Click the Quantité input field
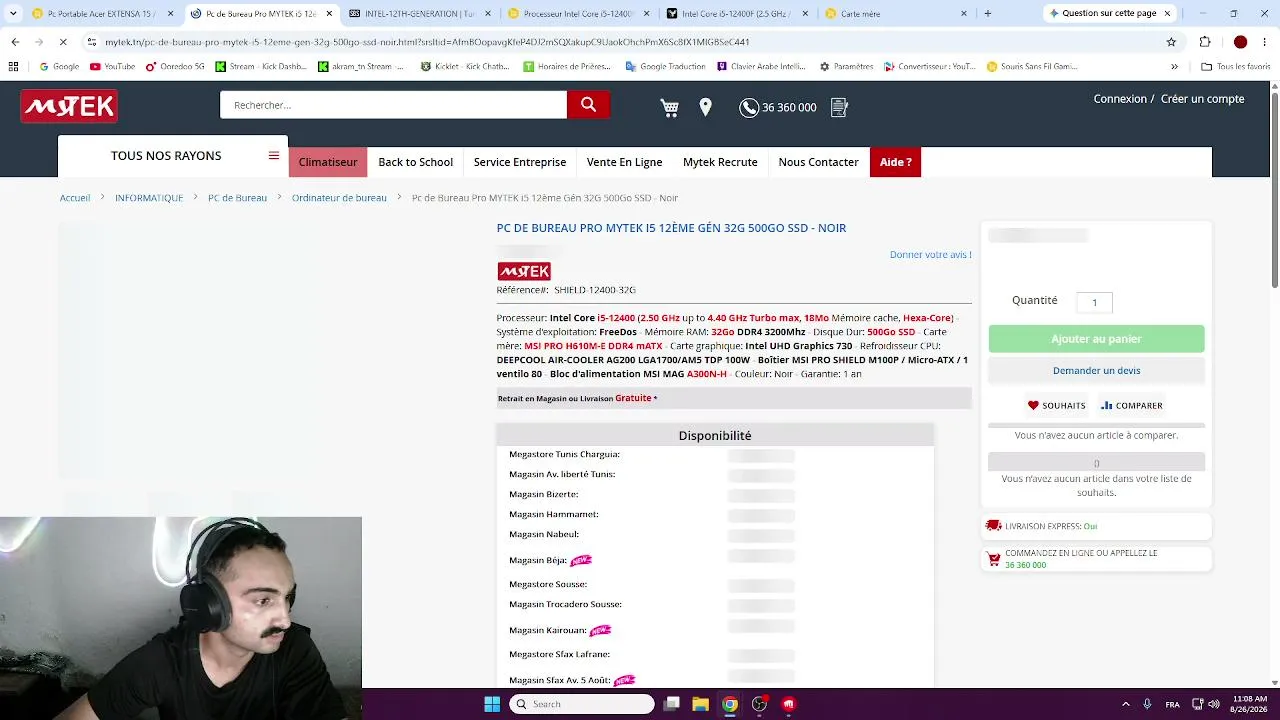This screenshot has width=1280, height=720. tap(1094, 302)
